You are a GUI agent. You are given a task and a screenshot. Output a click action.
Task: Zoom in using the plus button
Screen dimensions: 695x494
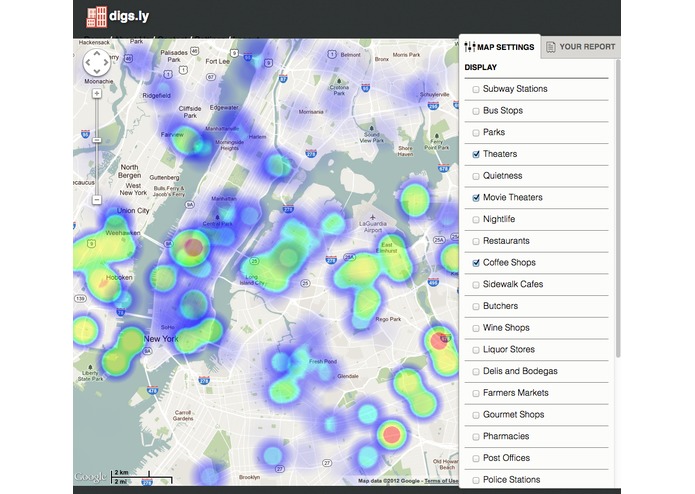(97, 93)
